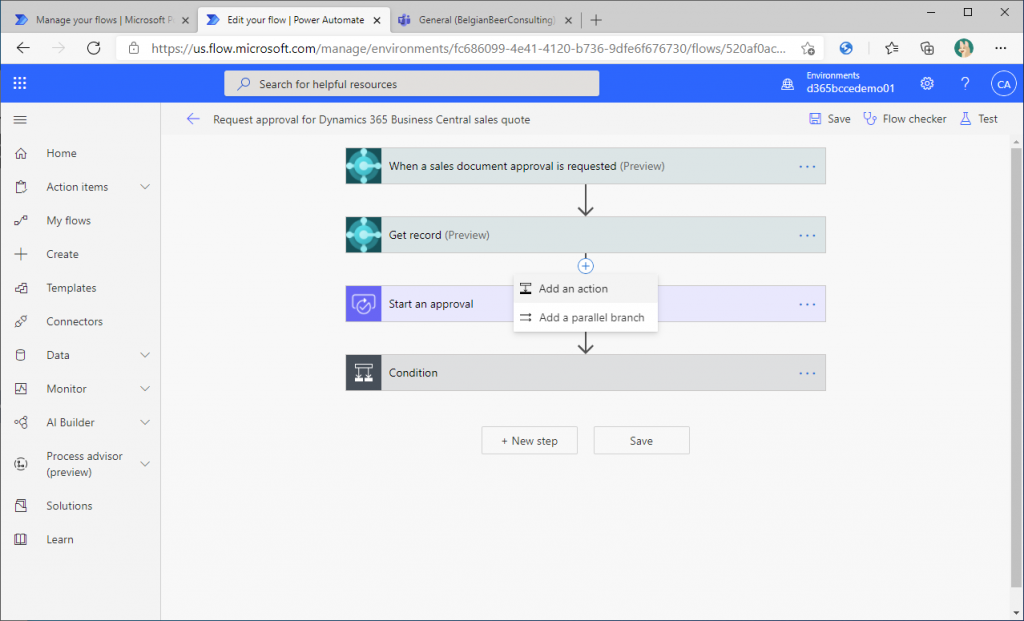Go back with the flow editor arrow

coord(193,119)
